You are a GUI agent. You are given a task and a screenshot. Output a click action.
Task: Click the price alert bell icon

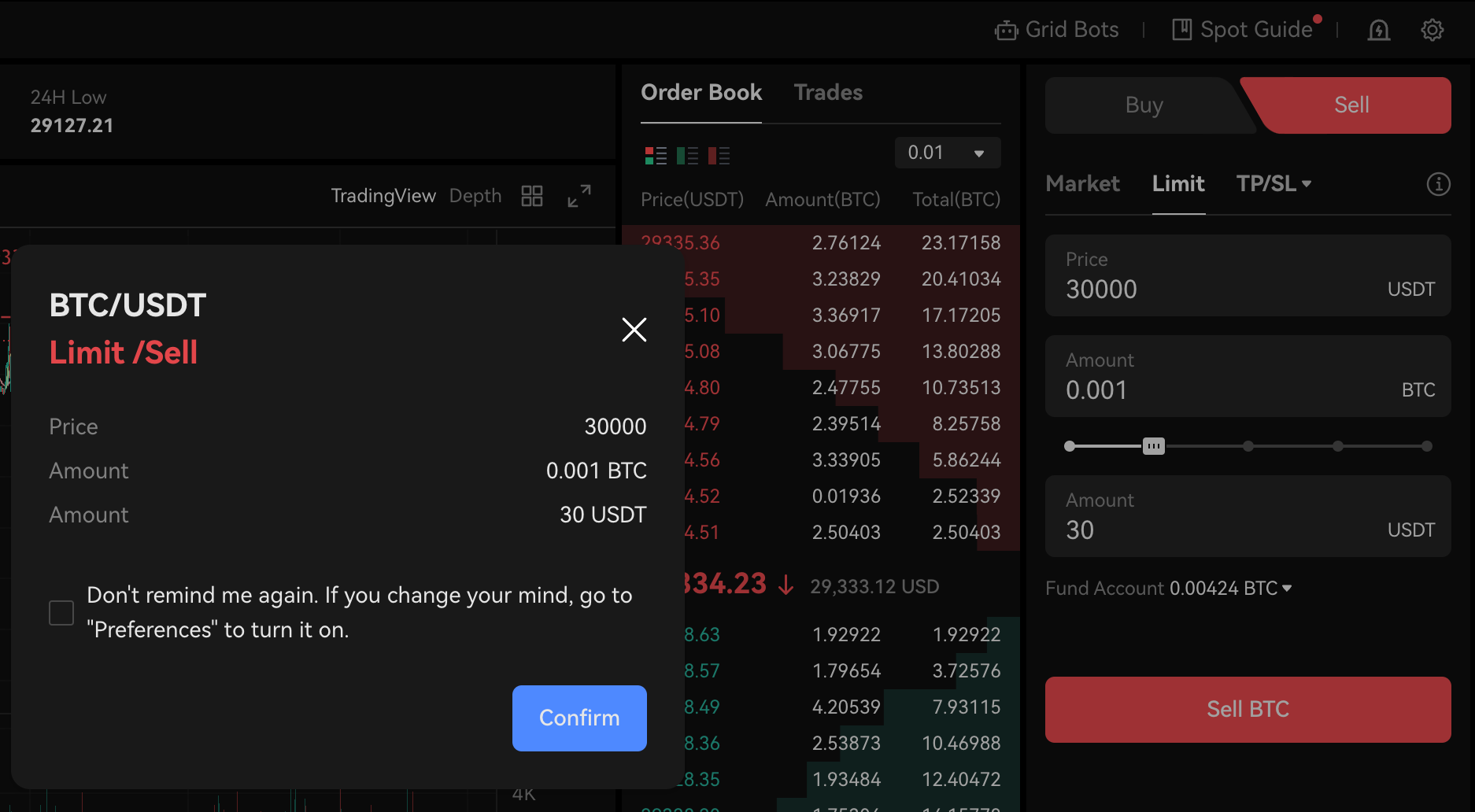pos(1378,30)
